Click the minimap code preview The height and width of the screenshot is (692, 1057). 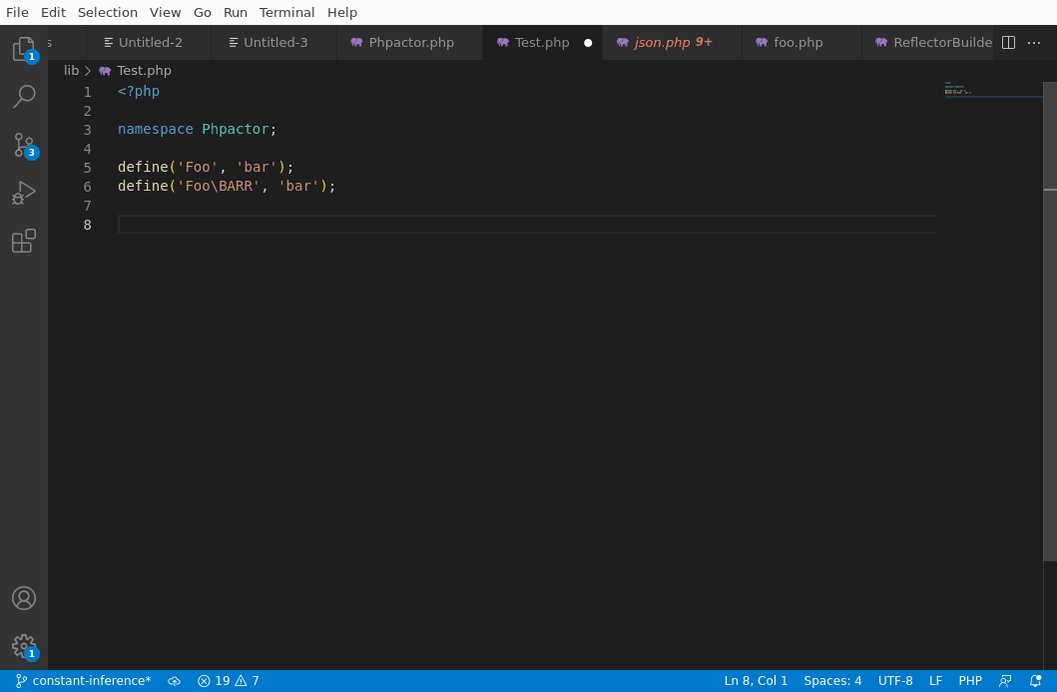[959, 88]
